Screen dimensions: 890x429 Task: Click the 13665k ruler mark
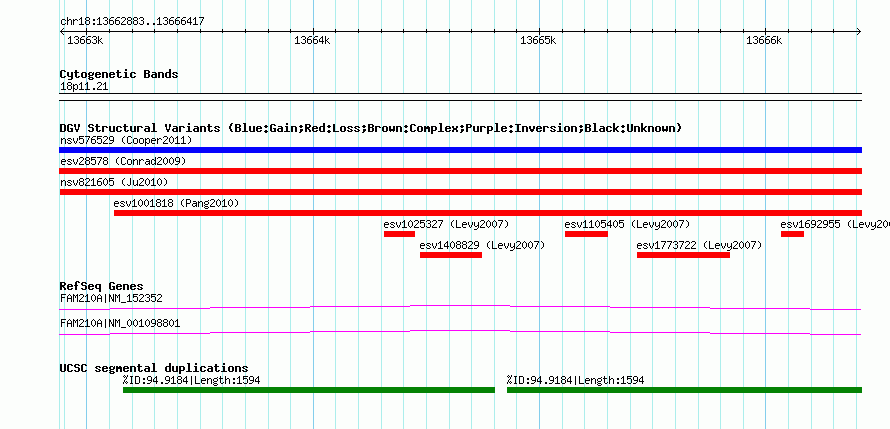tap(538, 40)
